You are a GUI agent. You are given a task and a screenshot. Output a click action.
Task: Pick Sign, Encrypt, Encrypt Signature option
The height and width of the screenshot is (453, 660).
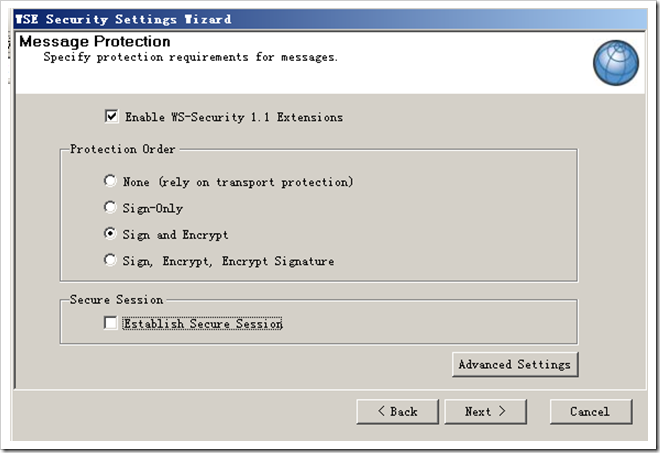coord(110,261)
